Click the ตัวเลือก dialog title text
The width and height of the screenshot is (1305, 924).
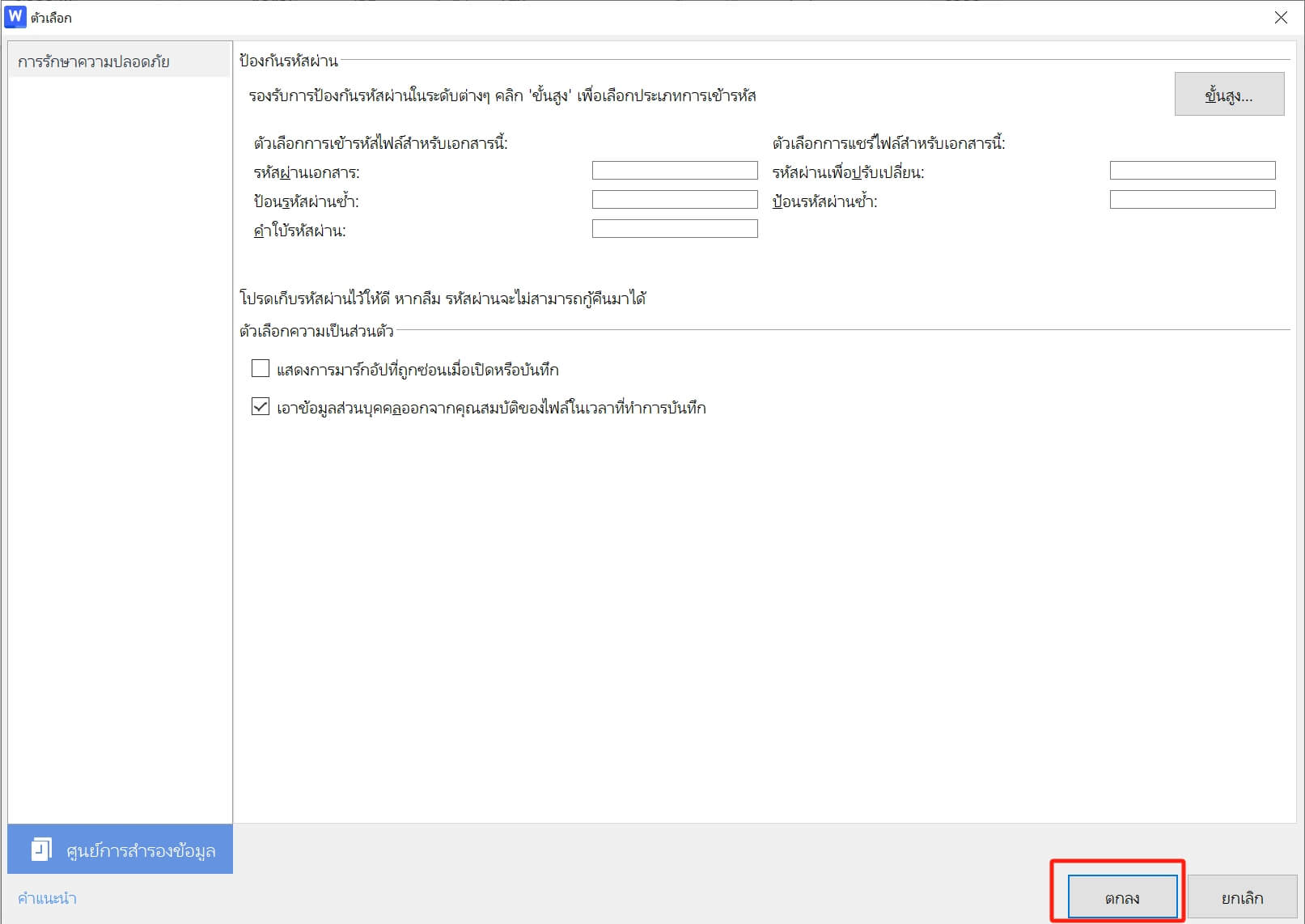pyautogui.click(x=51, y=16)
